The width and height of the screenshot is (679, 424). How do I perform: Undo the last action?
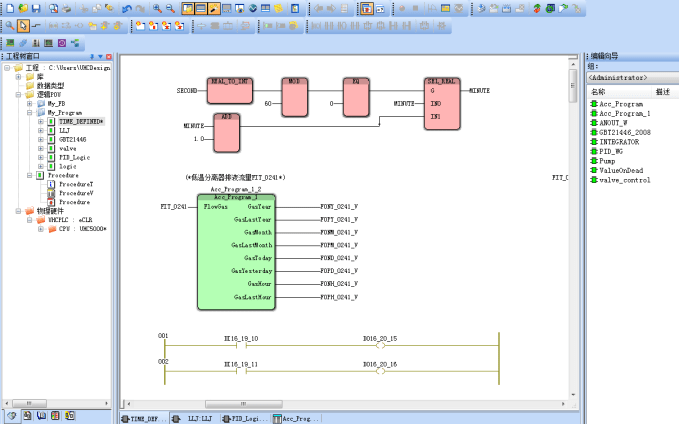pyautogui.click(x=127, y=8)
